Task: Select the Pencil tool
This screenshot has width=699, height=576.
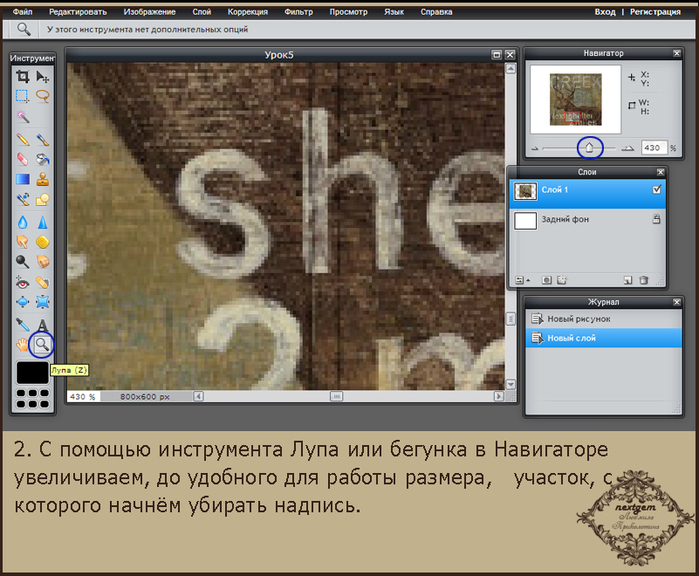Action: [22, 140]
